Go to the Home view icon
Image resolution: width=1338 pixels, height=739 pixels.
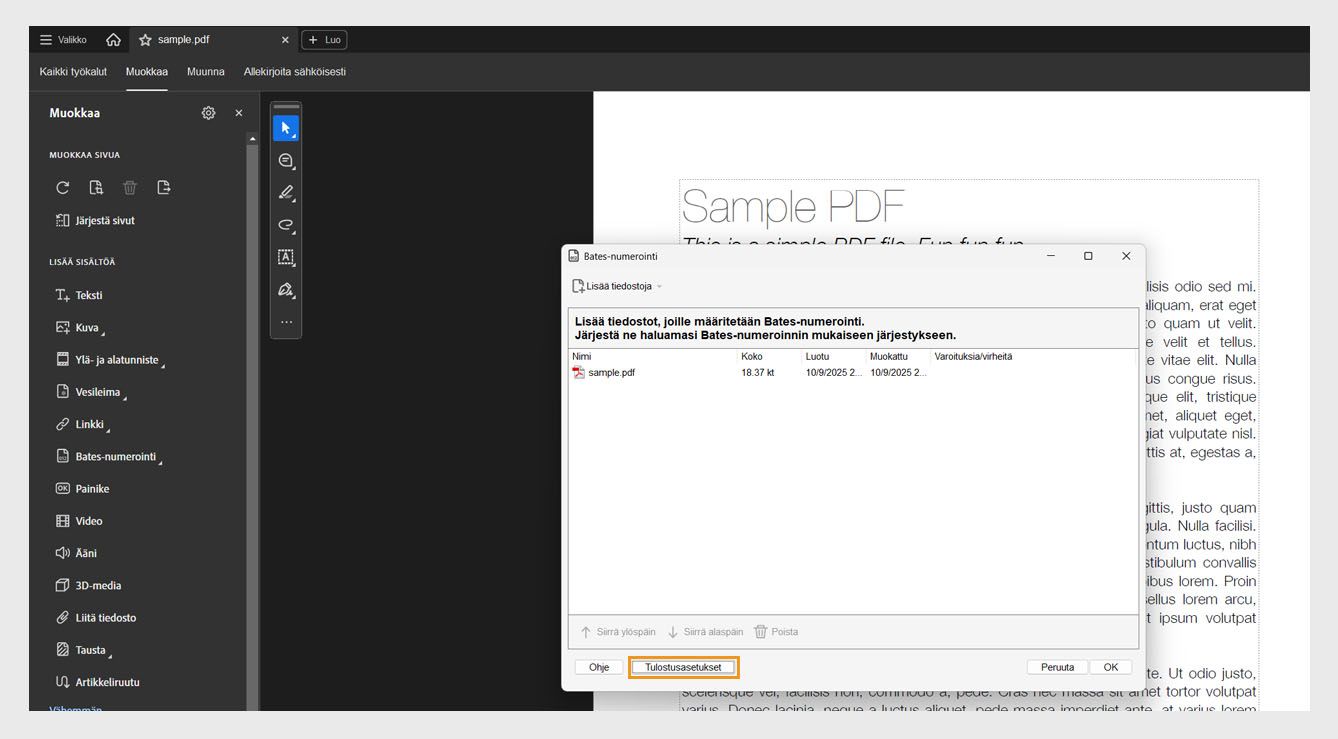[x=113, y=40]
